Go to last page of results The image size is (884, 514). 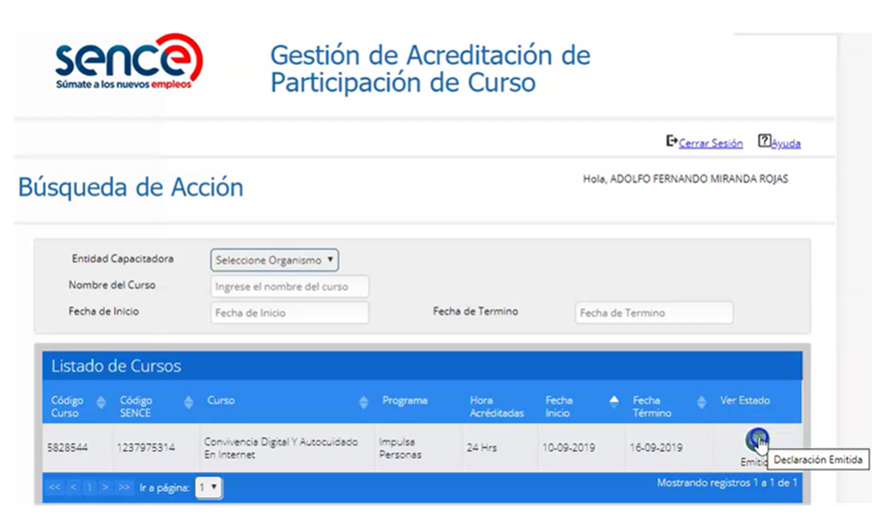124,487
